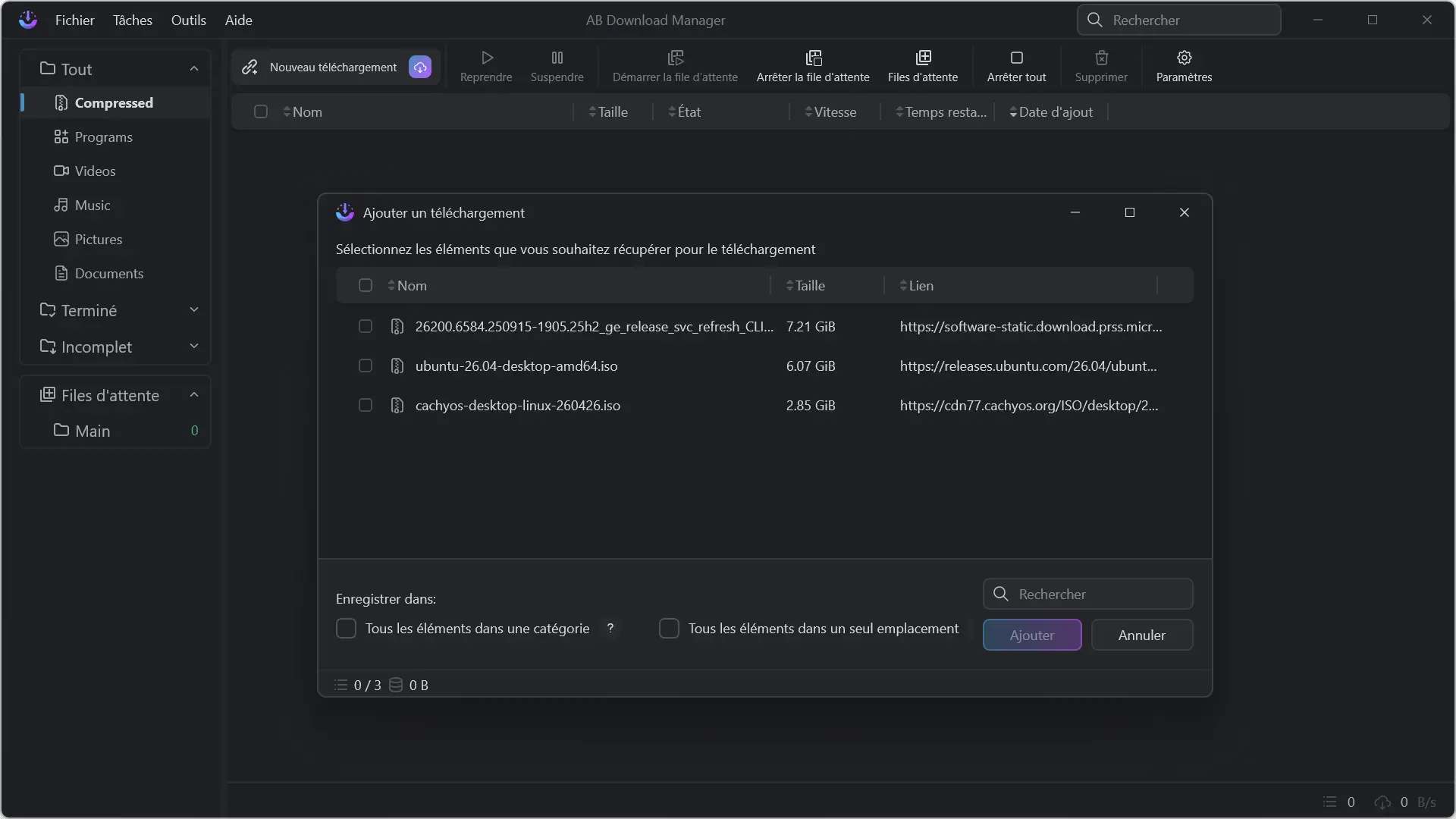The width and height of the screenshot is (1456, 819).
Task: Click the Ajouter button
Action: (1032, 635)
